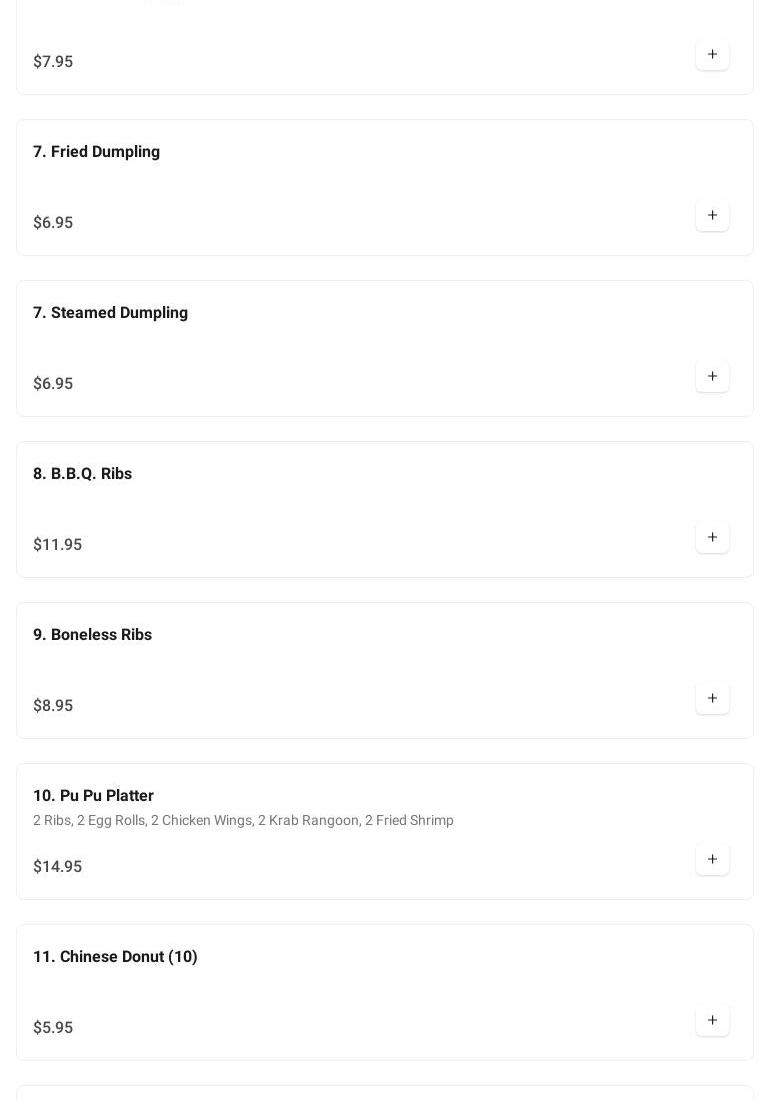
Task: Add Pu Pu Platter with plus icon
Action: (712, 859)
